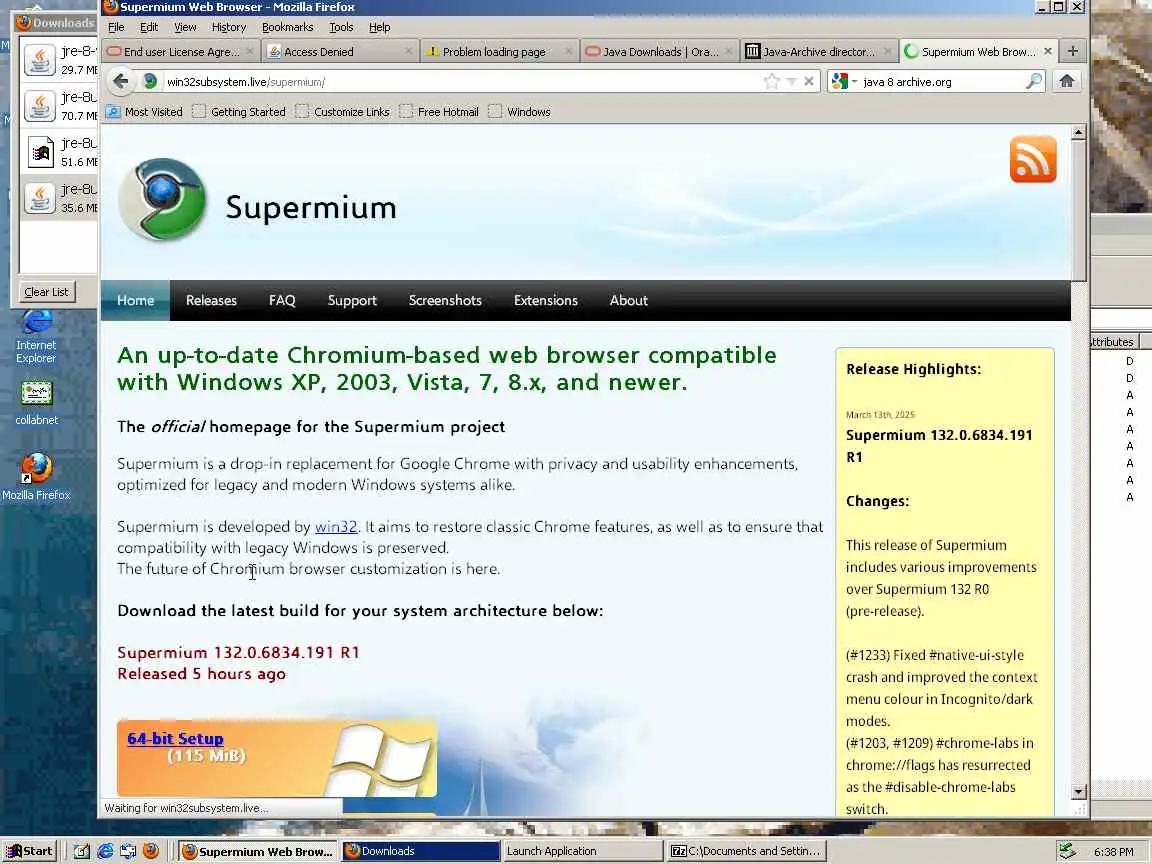The image size is (1152, 864).
Task: Select the jre-8u download of 35.6 MB
Action: click(60, 198)
